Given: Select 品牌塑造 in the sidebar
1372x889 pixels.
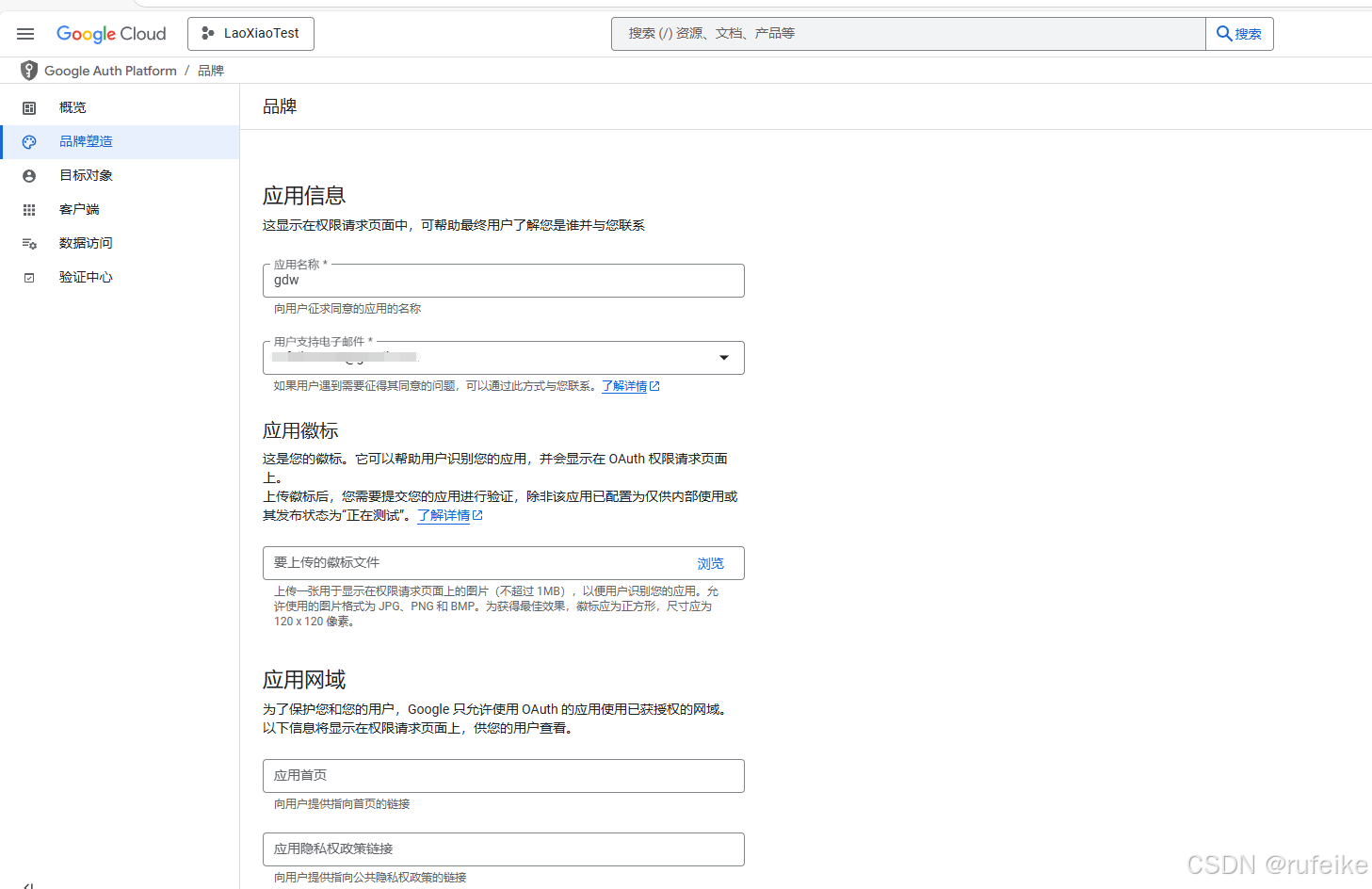Looking at the screenshot, I should coord(120,142).
